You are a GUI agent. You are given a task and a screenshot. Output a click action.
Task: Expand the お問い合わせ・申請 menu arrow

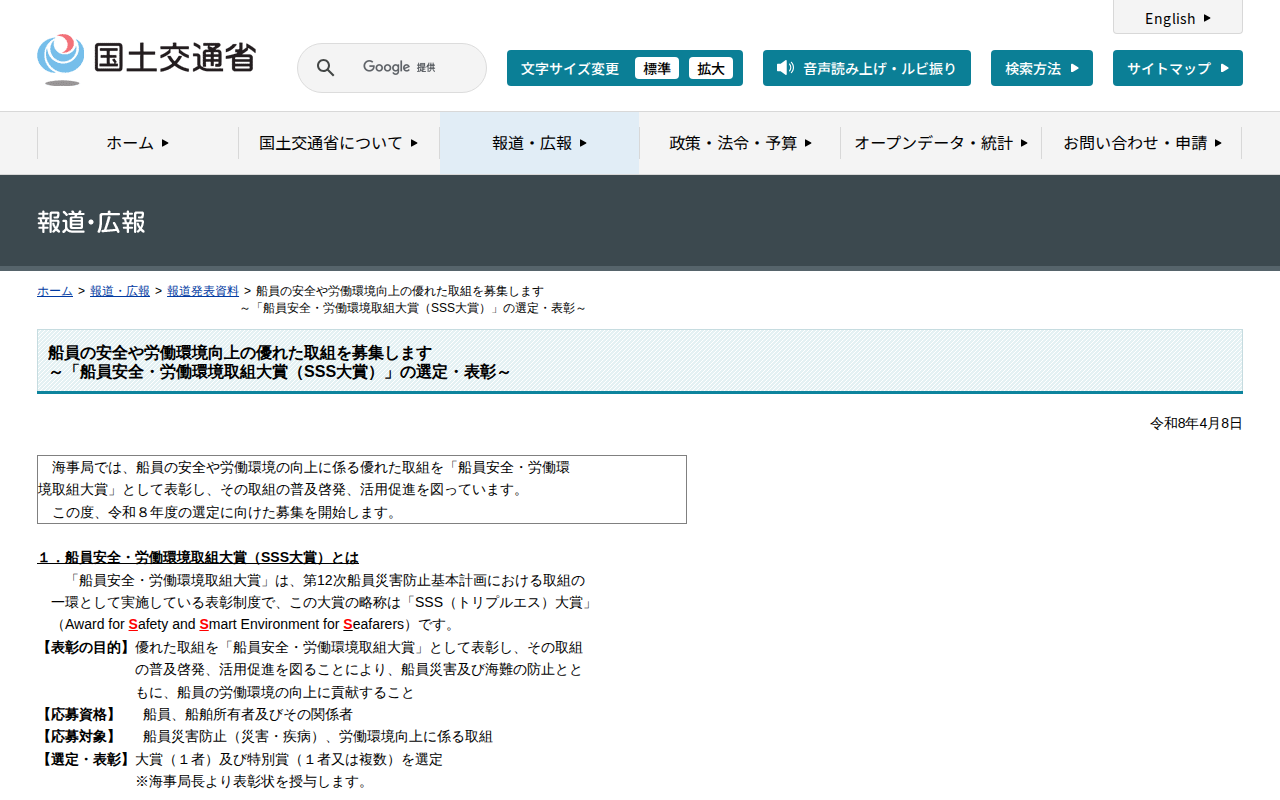(x=1218, y=143)
